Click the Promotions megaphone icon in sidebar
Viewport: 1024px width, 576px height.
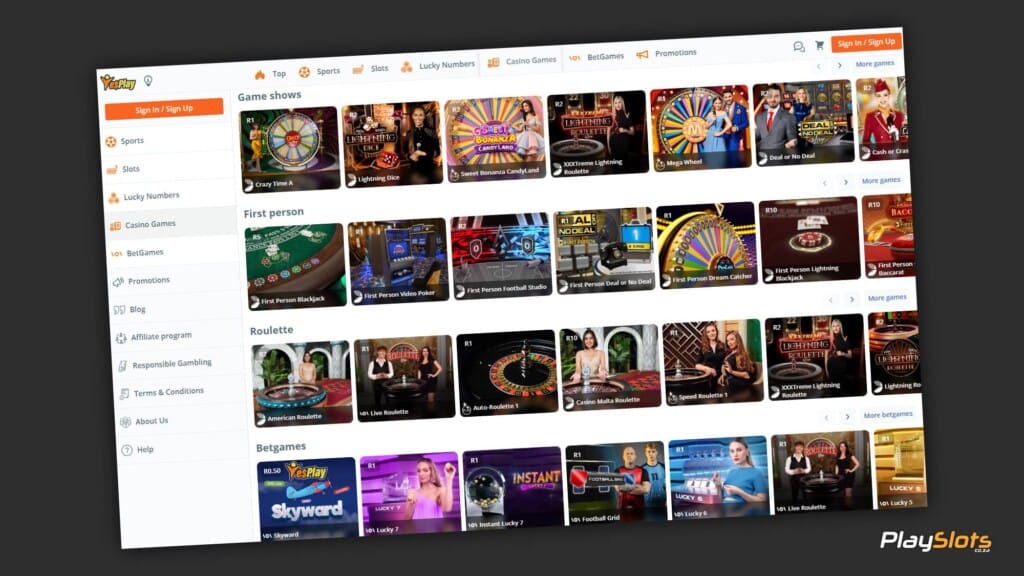(x=120, y=279)
